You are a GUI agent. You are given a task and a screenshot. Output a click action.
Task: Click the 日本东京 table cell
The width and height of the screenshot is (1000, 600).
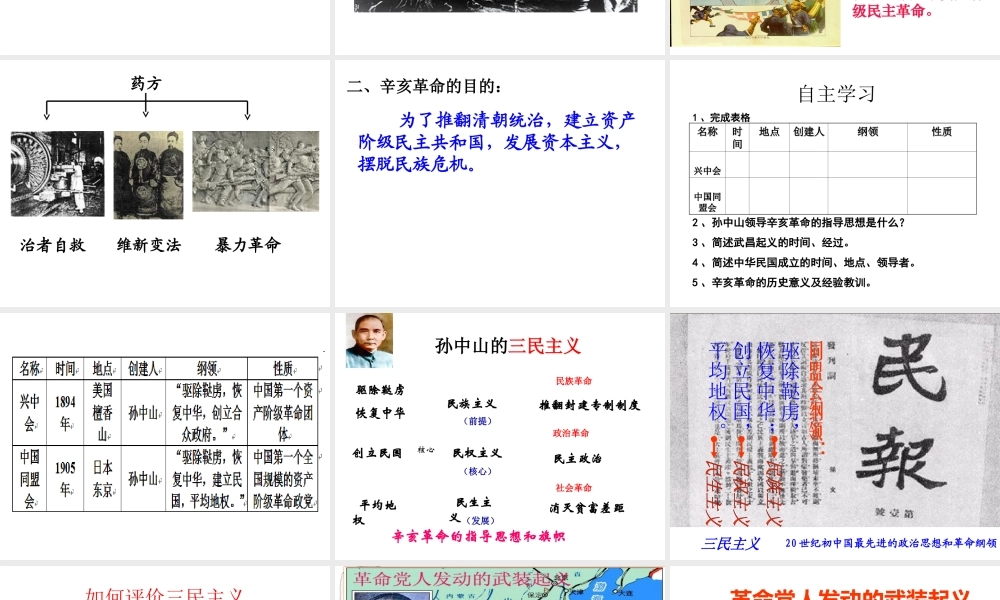[x=102, y=478]
